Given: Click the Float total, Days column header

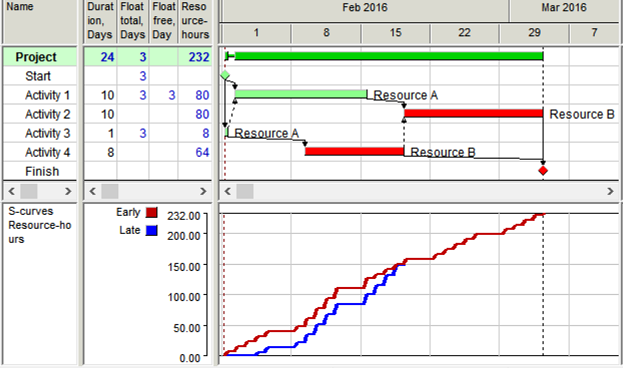Looking at the screenshot, I should coord(133,22).
